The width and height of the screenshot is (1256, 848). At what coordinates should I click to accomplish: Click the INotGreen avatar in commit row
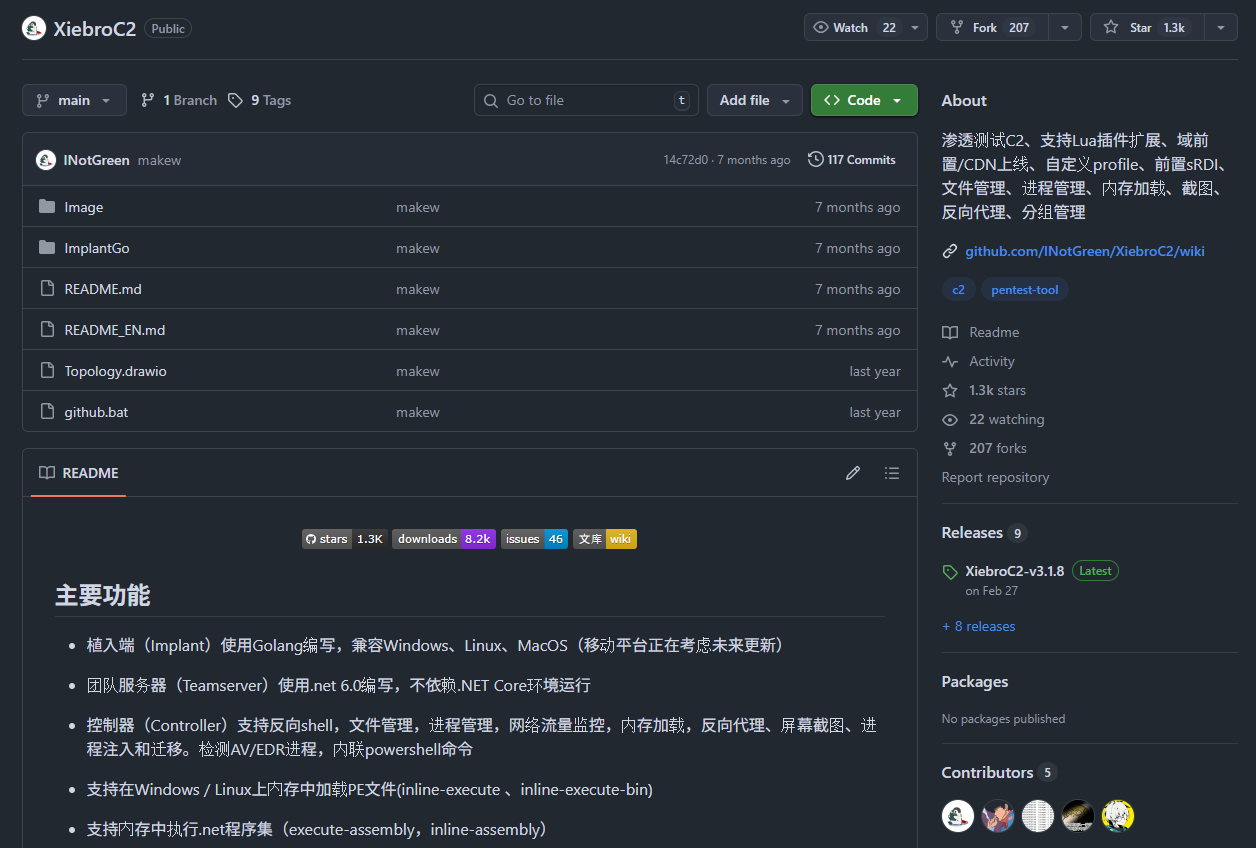(x=46, y=160)
